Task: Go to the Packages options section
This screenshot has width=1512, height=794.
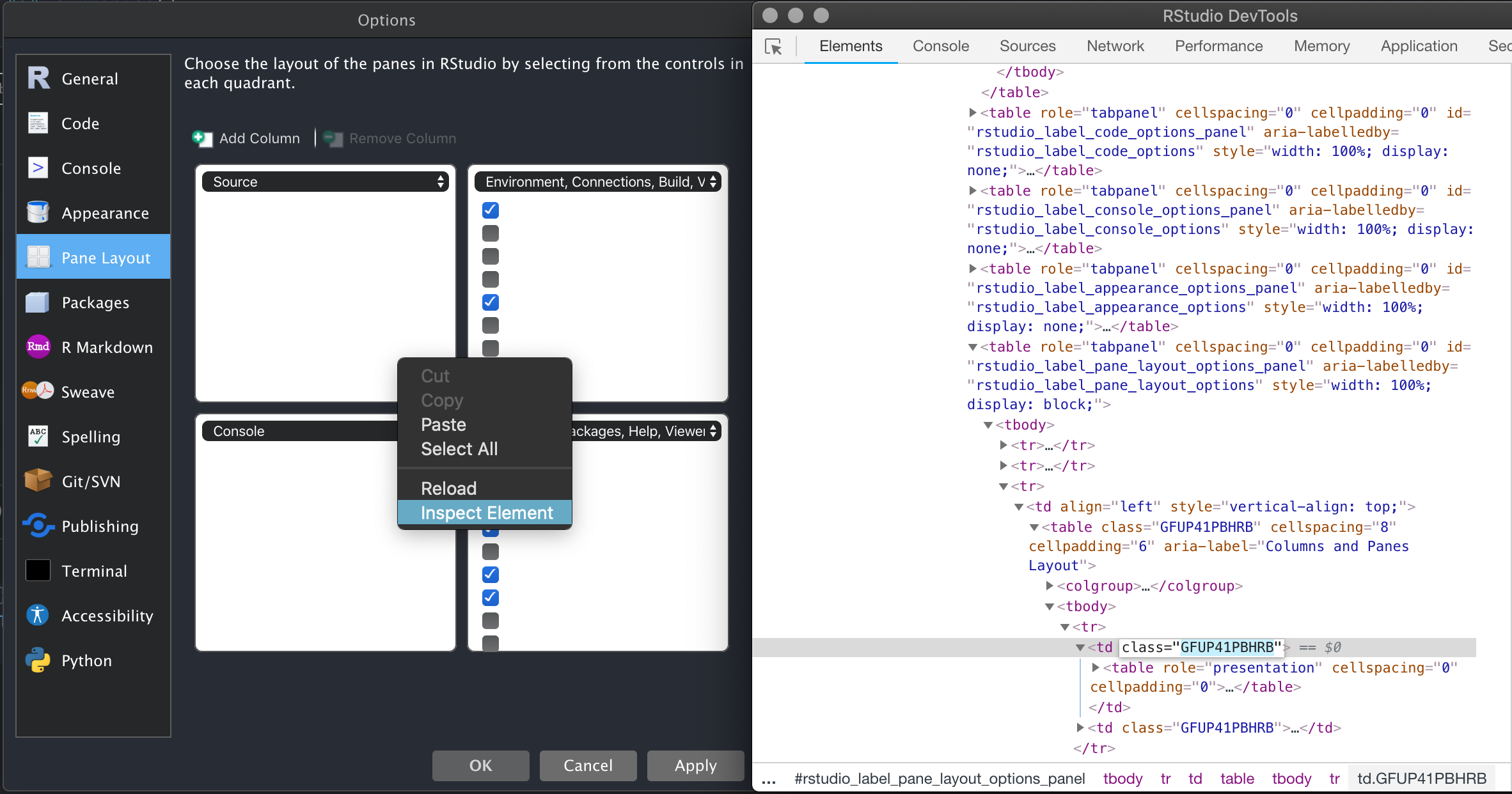Action: (x=96, y=302)
